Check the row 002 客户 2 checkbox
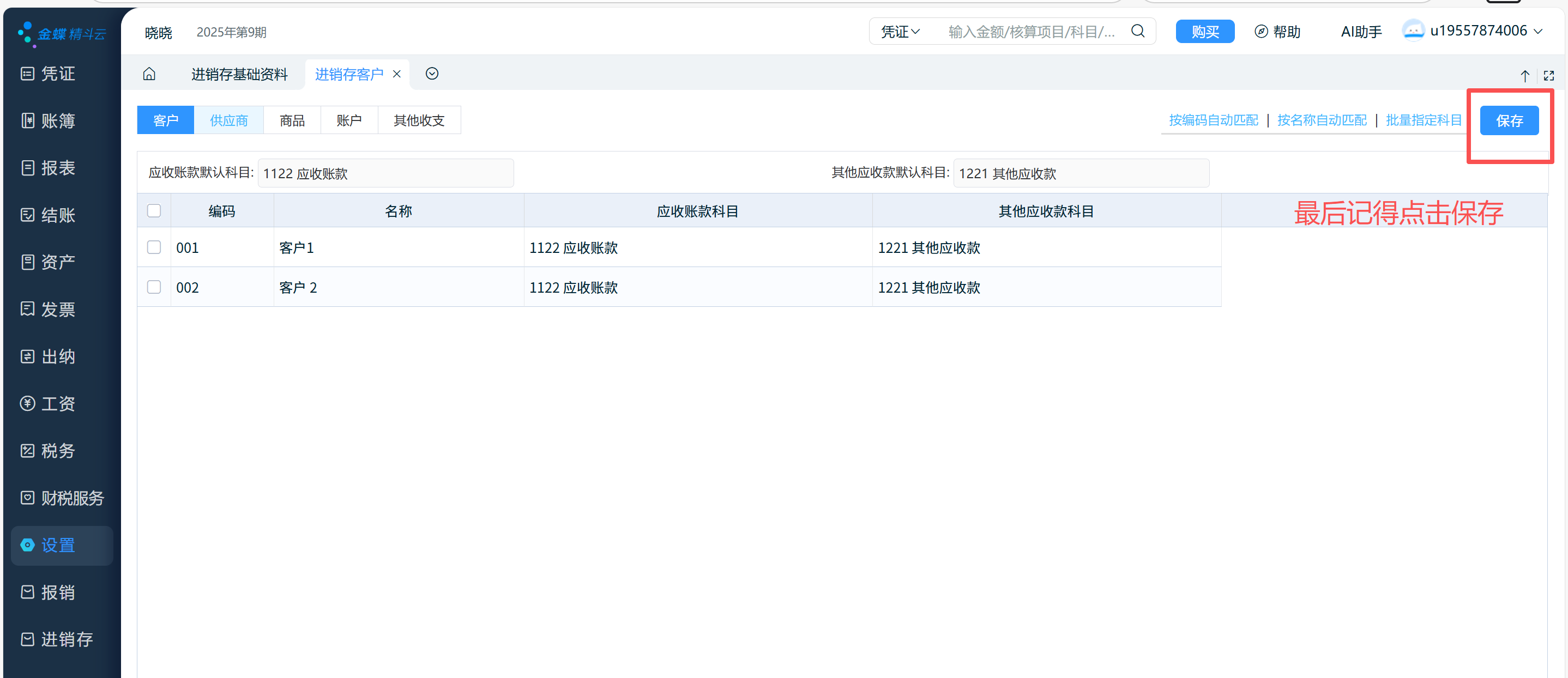The height and width of the screenshot is (678, 1568). (x=154, y=287)
